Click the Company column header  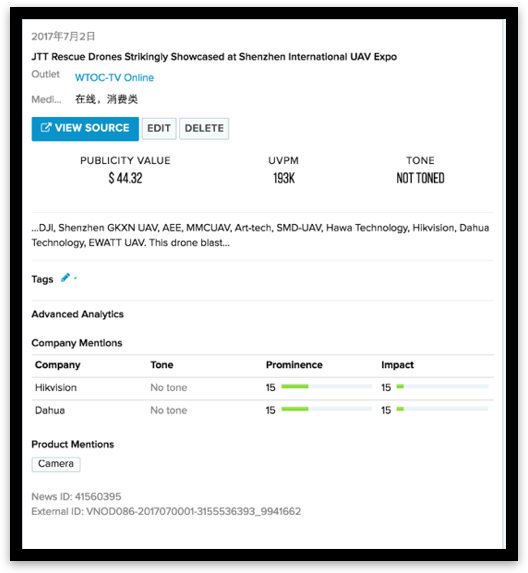pyautogui.click(x=58, y=365)
